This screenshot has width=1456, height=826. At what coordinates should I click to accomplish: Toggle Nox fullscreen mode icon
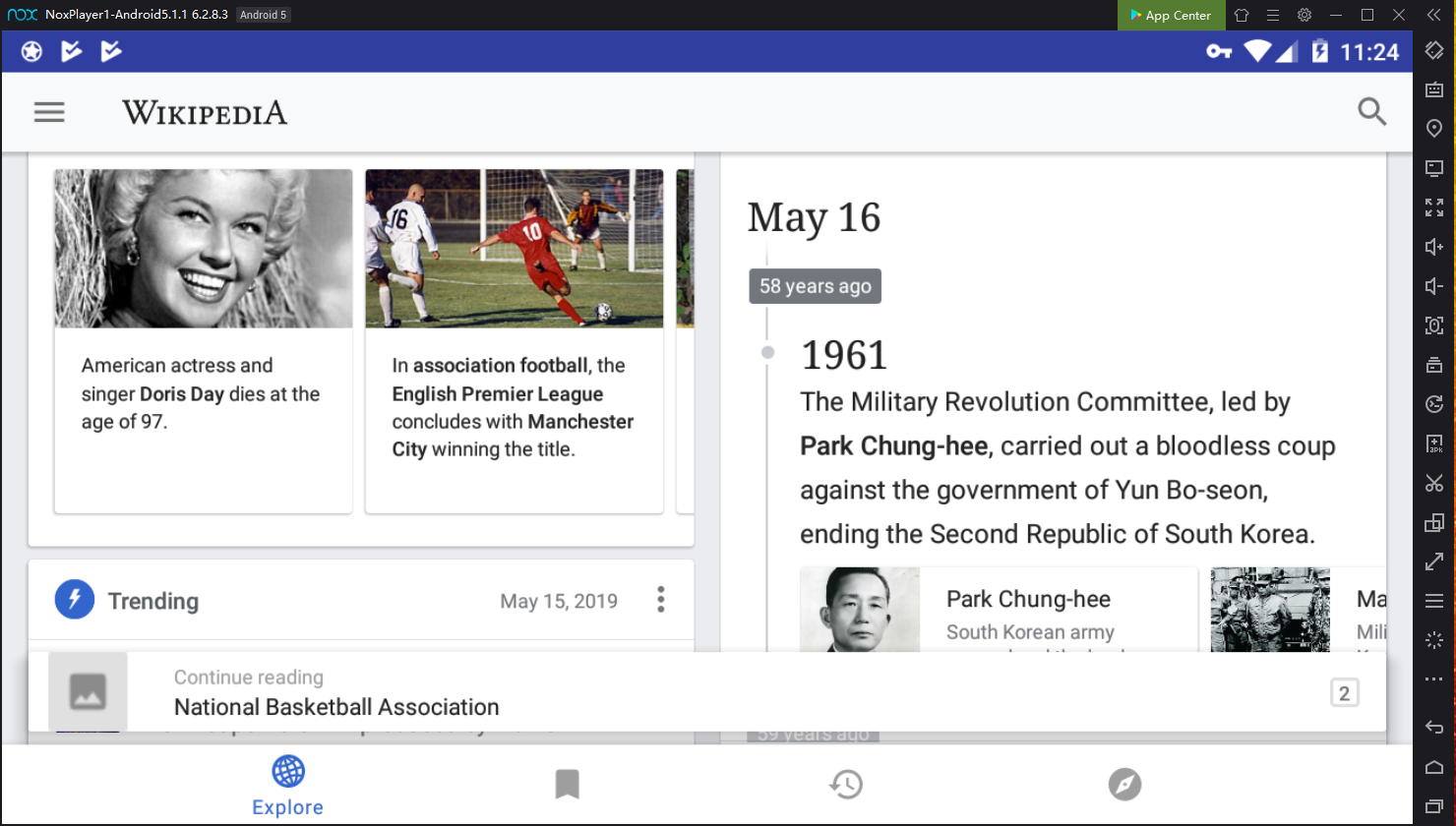click(x=1434, y=207)
